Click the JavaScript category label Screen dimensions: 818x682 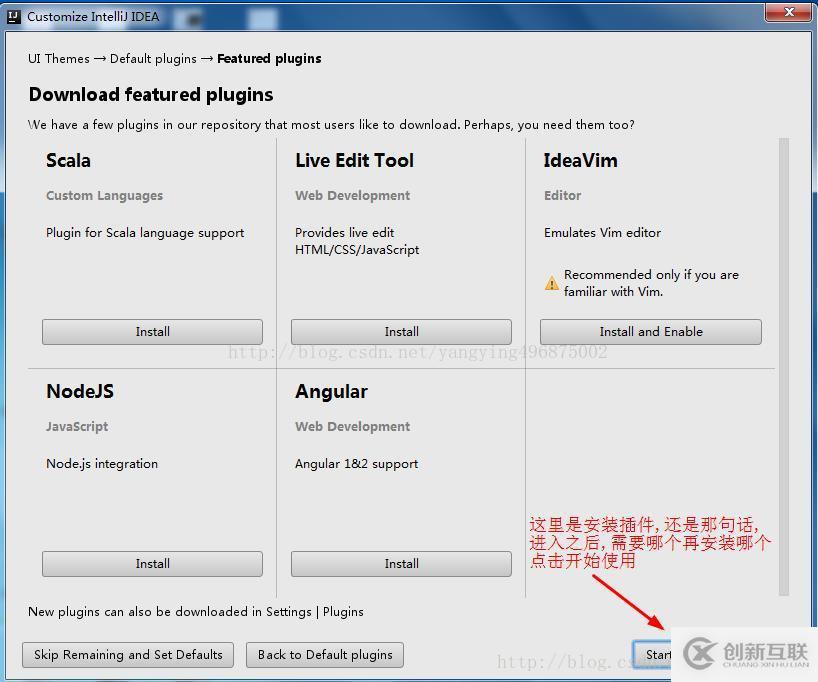point(77,427)
